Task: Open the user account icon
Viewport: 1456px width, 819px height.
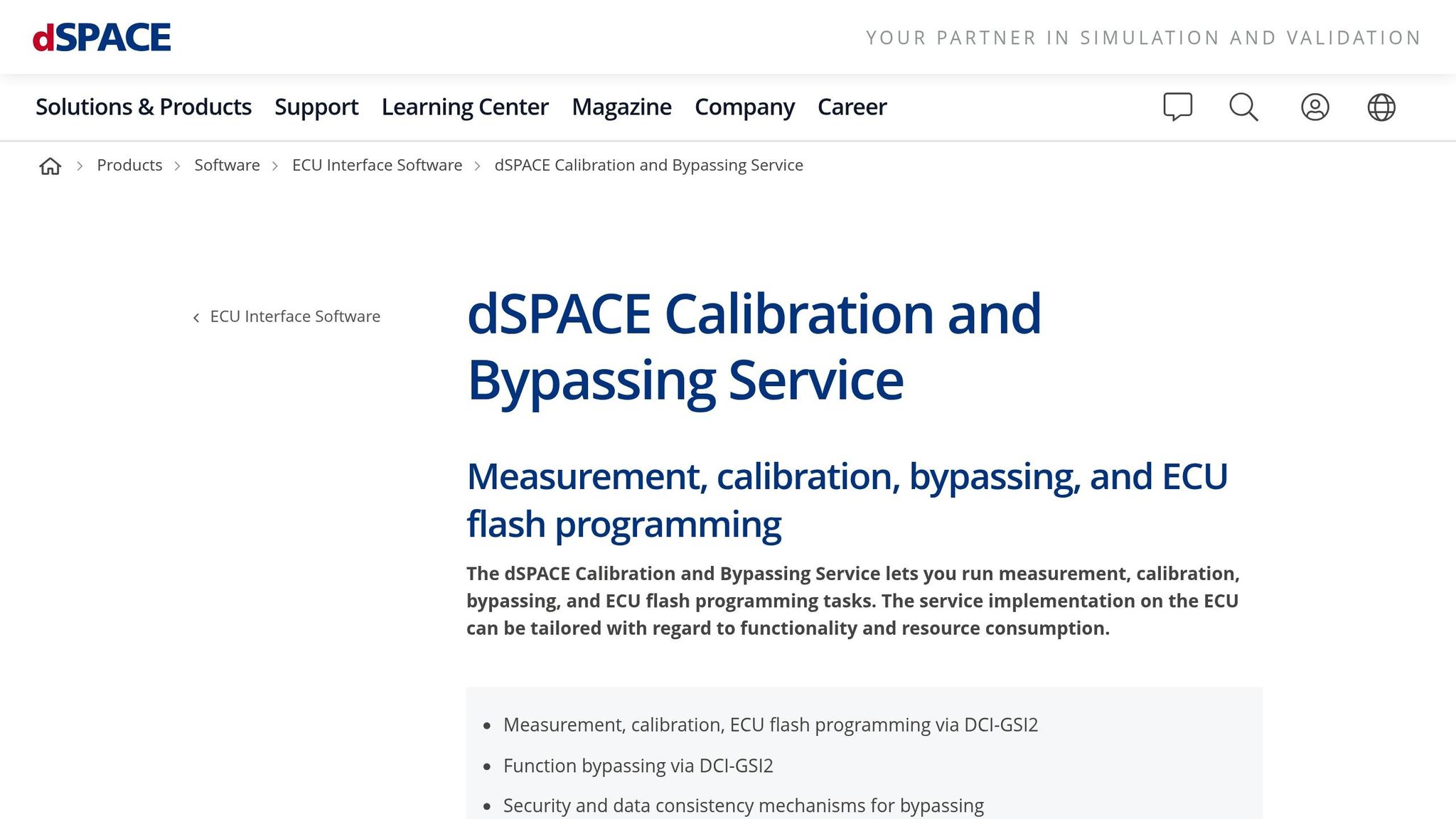Action: [1315, 107]
